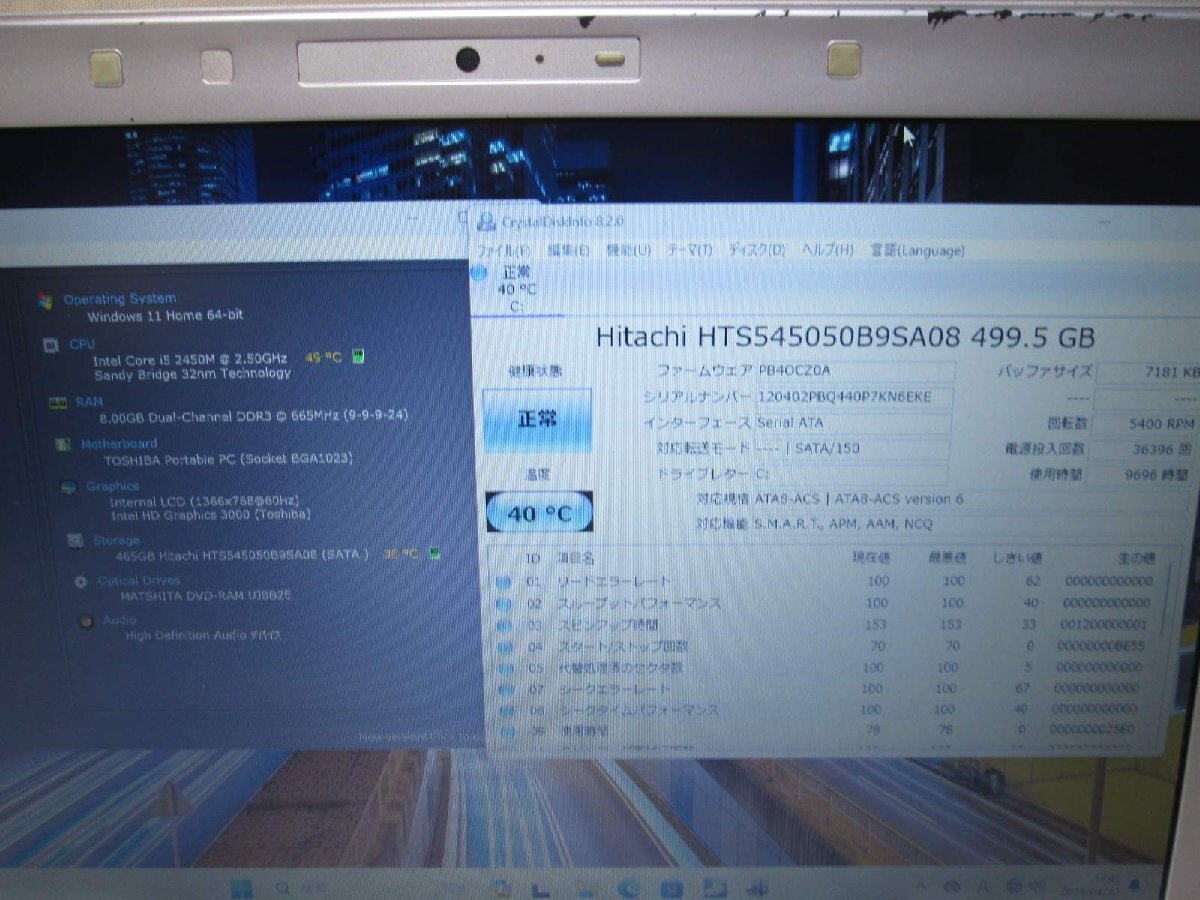The image size is (1200, 900).
Task: Click the green Storage temperature indicator icon
Action: 434,551
